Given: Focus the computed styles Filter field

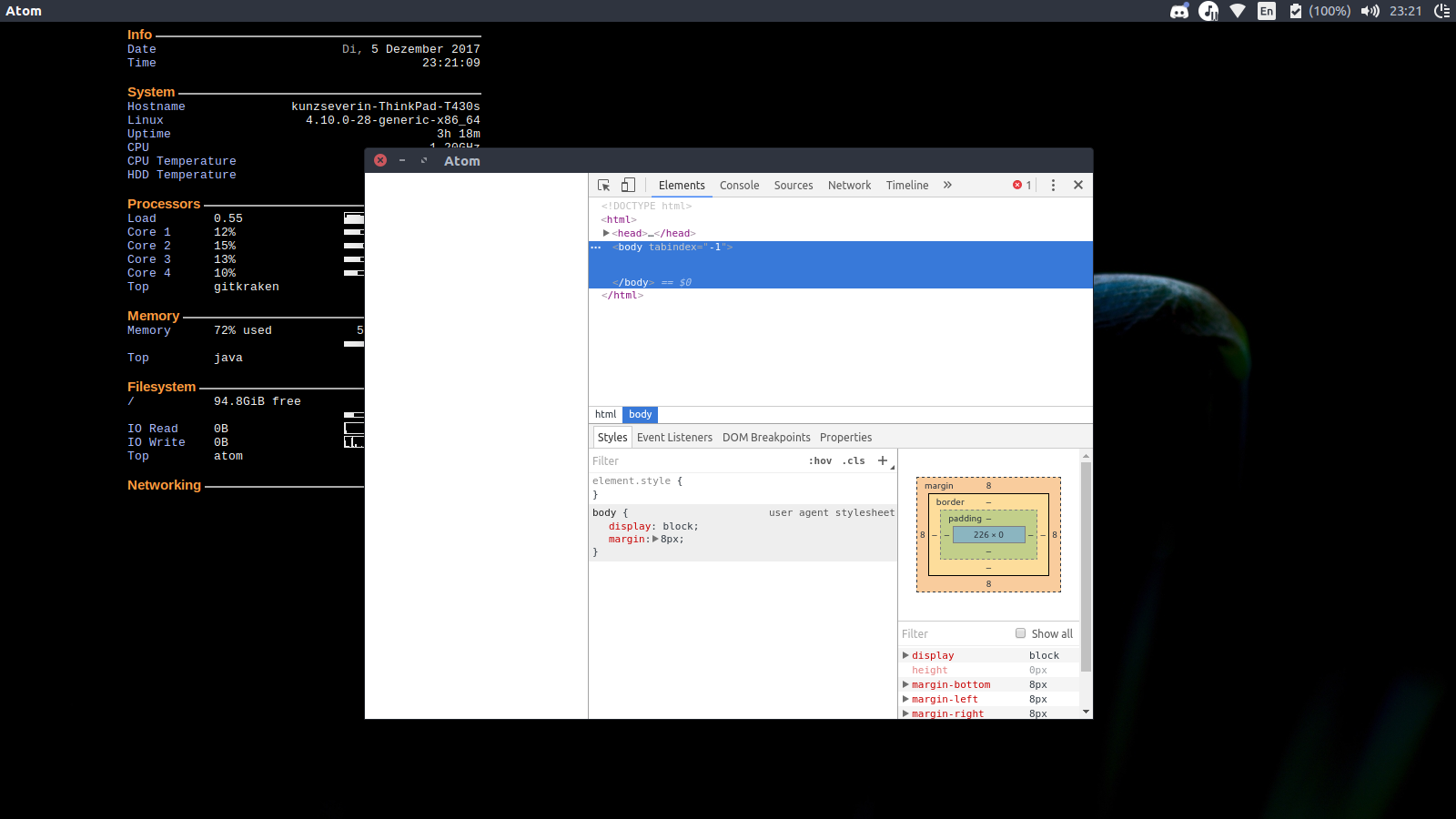Looking at the screenshot, I should (x=955, y=633).
